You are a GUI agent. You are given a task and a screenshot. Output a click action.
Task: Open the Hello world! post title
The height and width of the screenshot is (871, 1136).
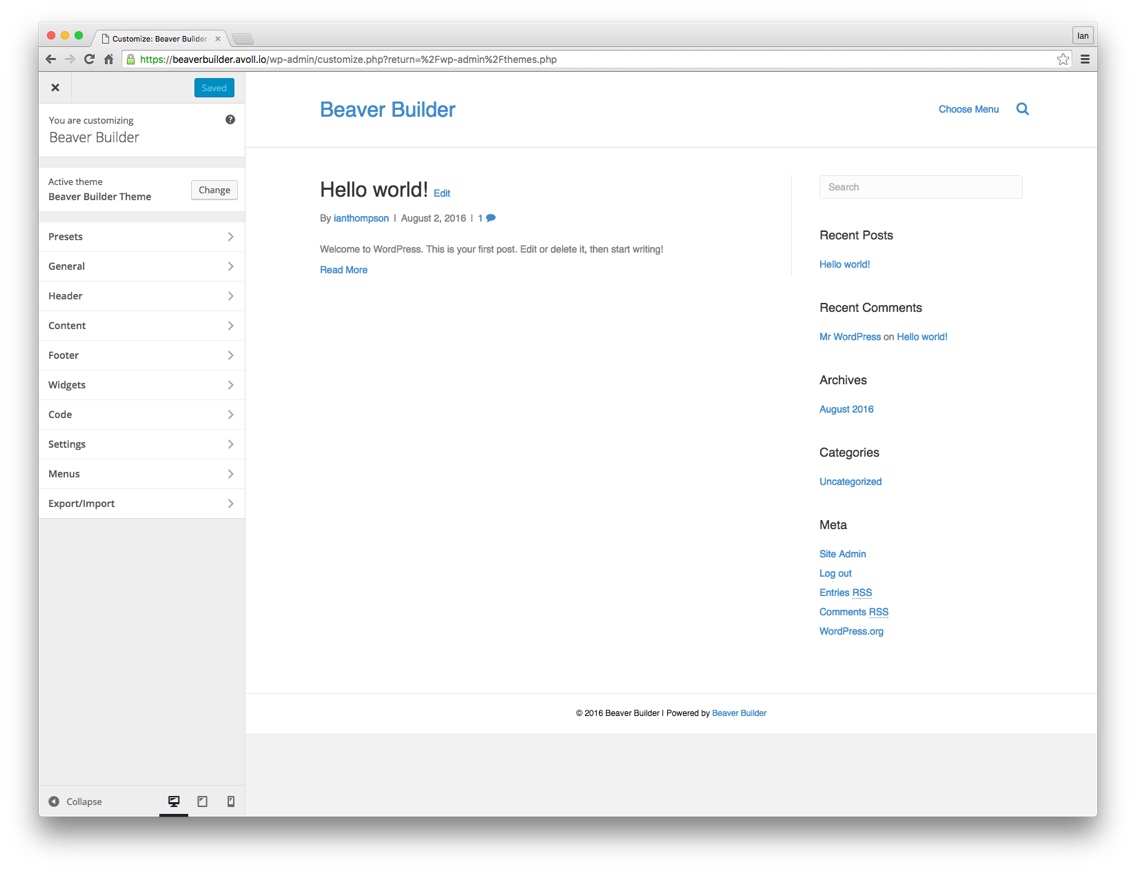pos(374,190)
